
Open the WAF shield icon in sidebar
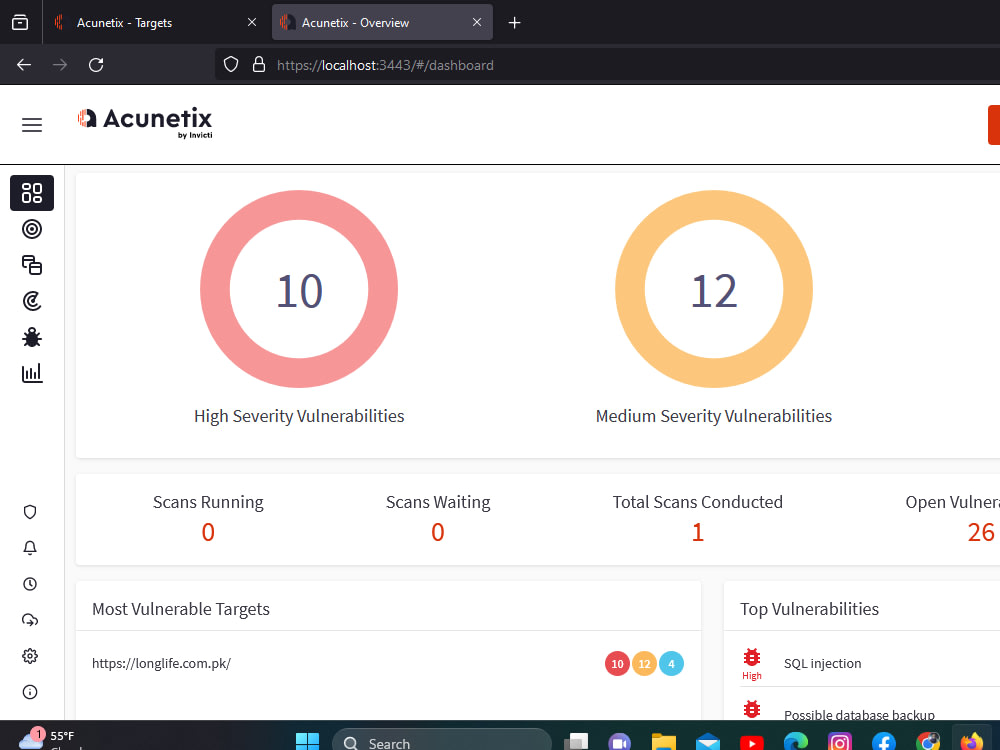coord(30,511)
